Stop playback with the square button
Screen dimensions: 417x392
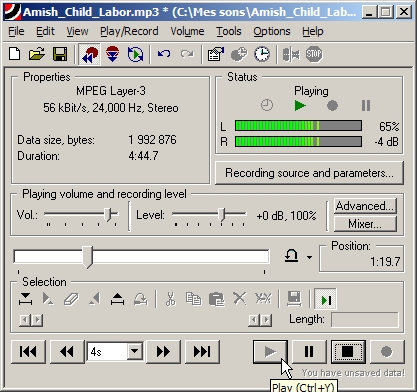pyautogui.click(x=348, y=351)
